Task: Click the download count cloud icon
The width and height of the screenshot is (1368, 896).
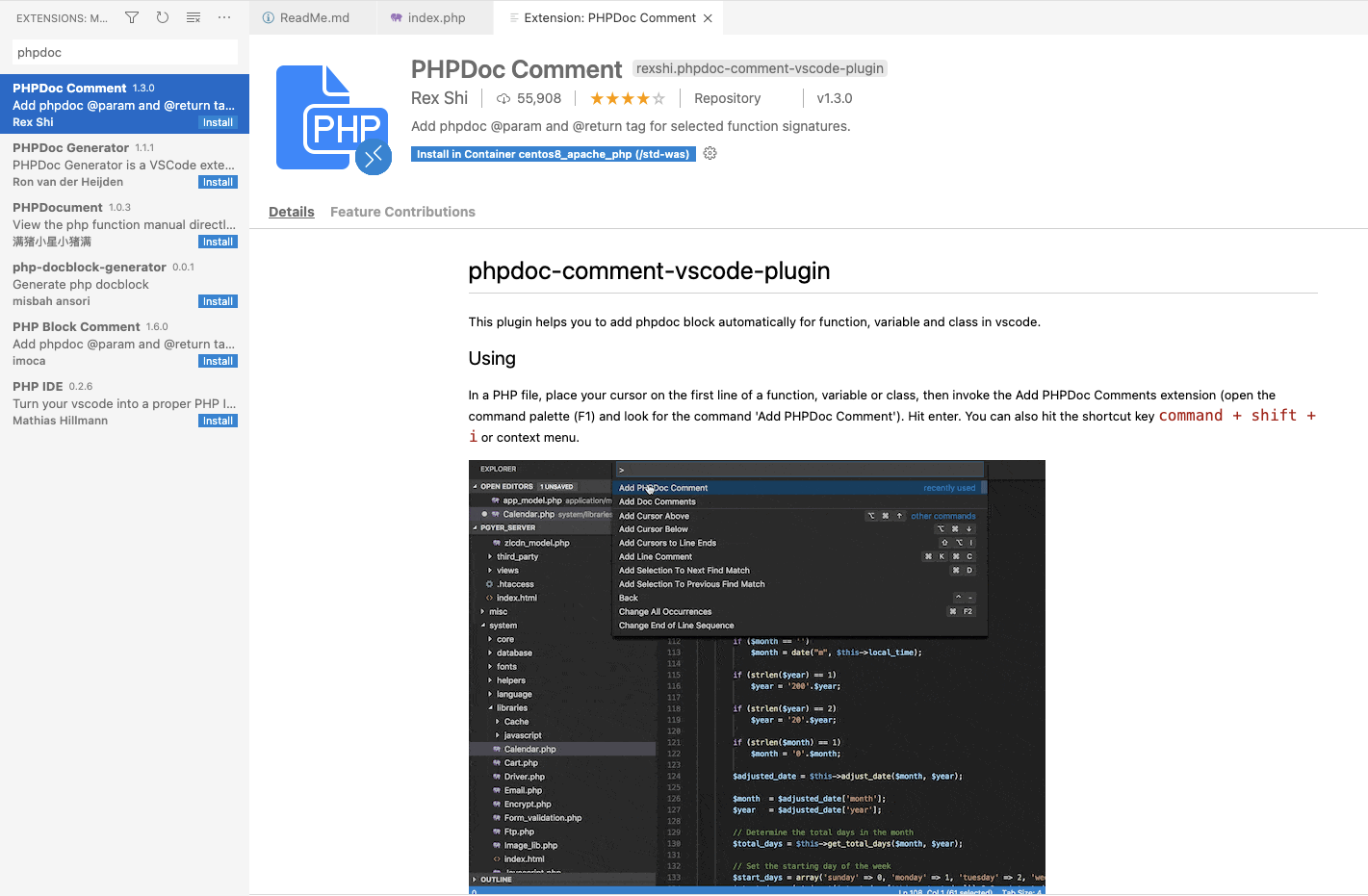Action: click(503, 98)
